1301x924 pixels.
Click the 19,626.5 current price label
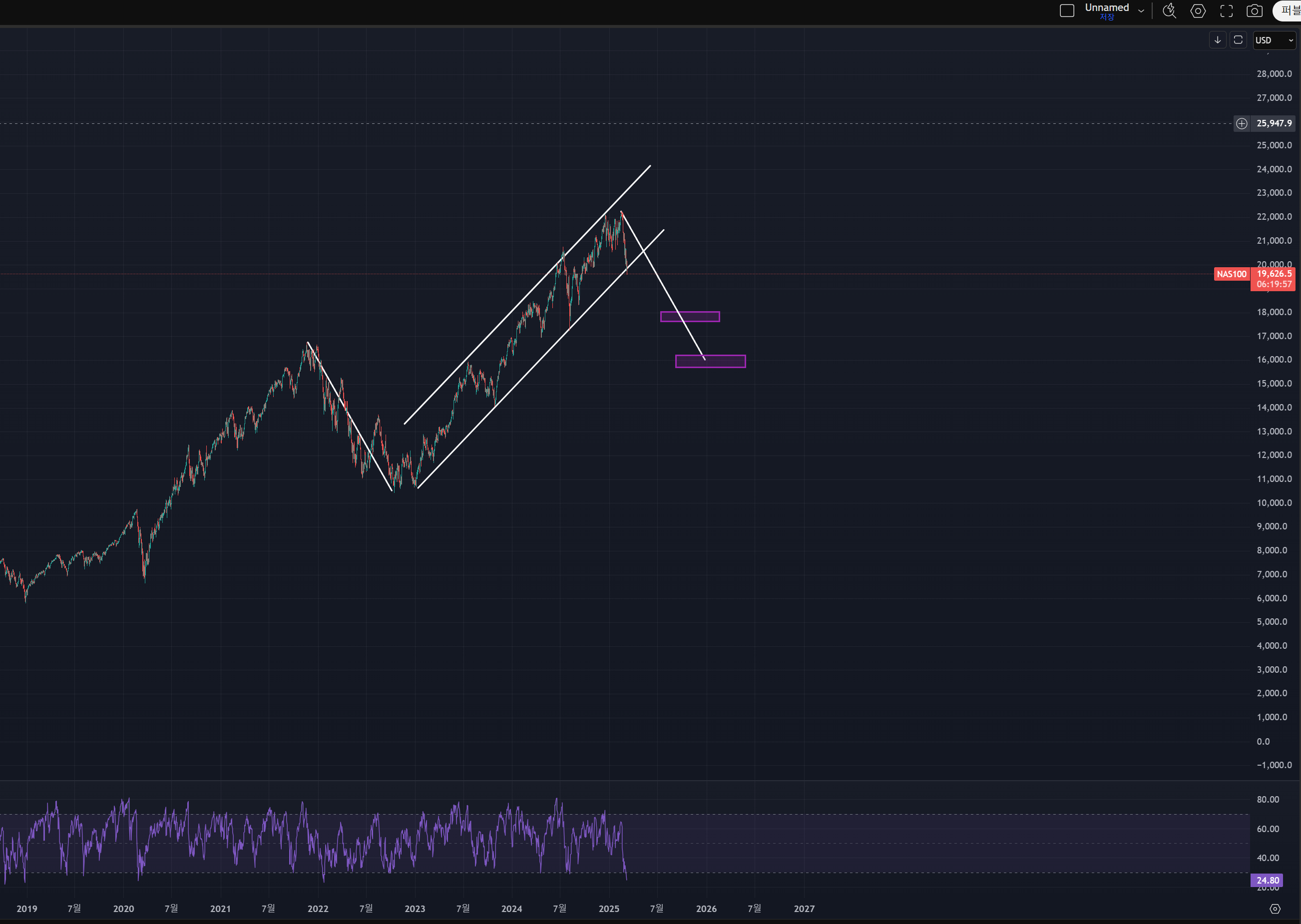(1274, 274)
